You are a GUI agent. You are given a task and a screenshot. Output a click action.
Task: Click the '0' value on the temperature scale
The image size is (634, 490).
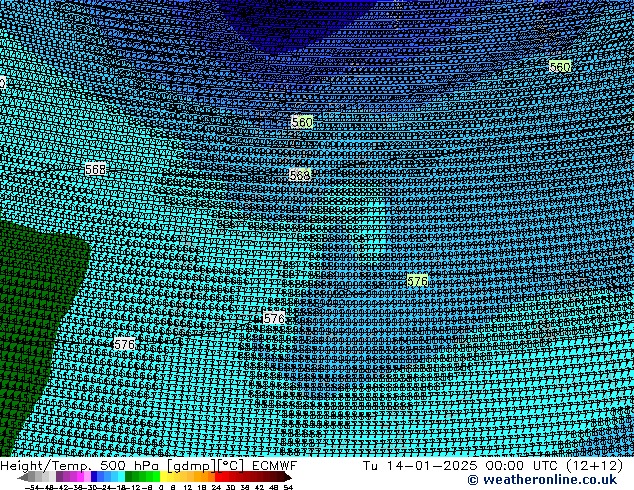pyautogui.click(x=161, y=488)
